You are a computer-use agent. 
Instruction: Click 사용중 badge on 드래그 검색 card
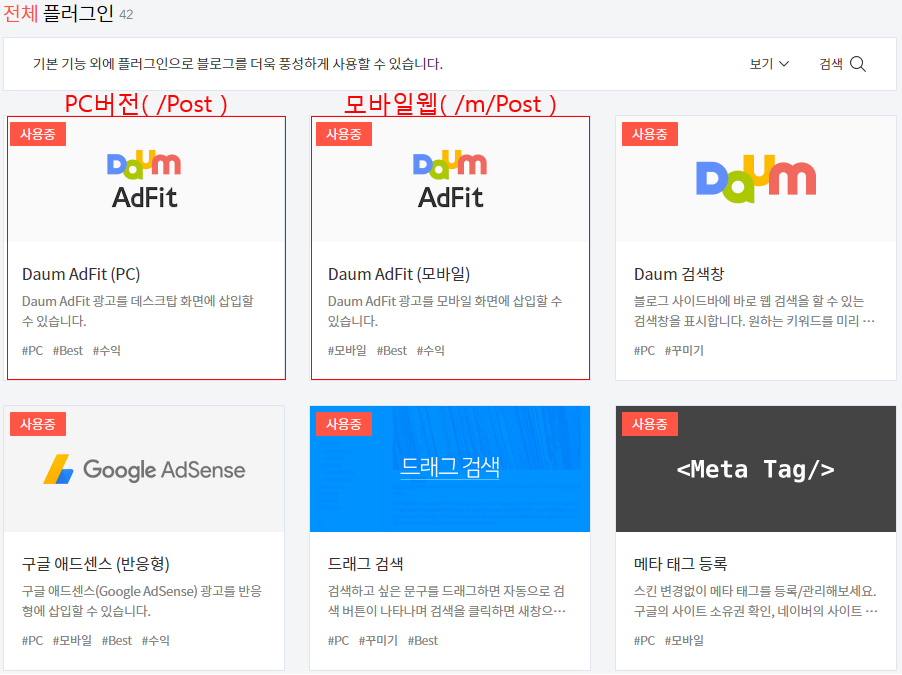pyautogui.click(x=344, y=424)
